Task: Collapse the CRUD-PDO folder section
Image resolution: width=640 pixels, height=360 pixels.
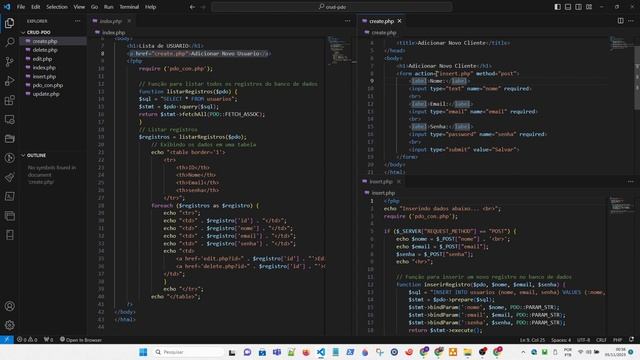Action: (39, 32)
